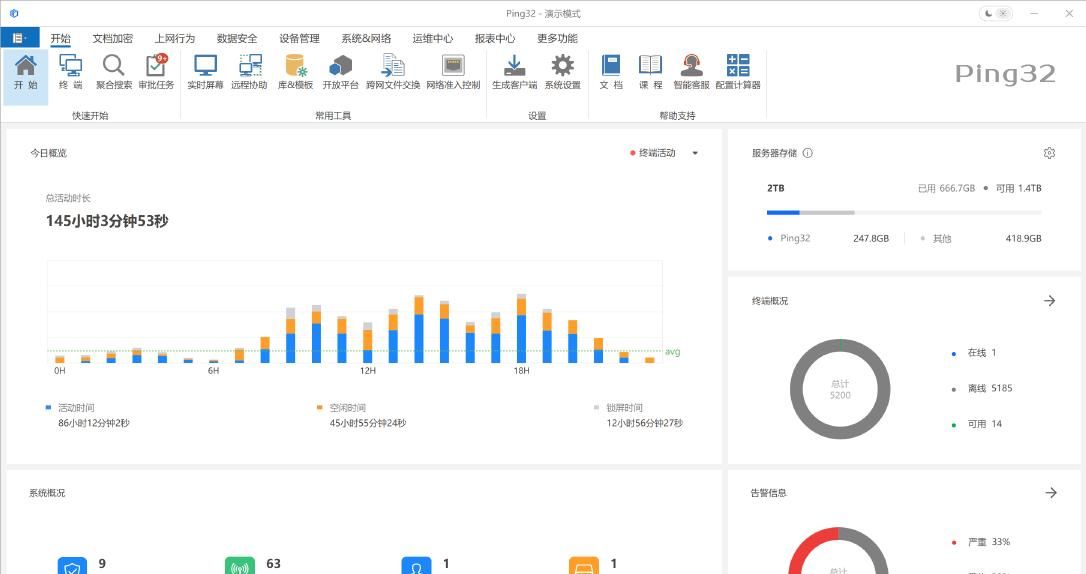Click 12小时56分钟27秒 lock screen value
This screenshot has height=574, width=1086.
(x=645, y=423)
